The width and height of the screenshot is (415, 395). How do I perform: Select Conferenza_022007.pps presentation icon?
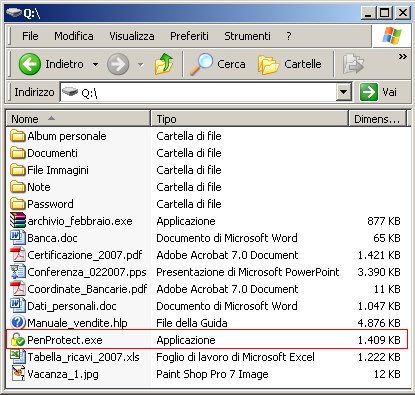18,272
